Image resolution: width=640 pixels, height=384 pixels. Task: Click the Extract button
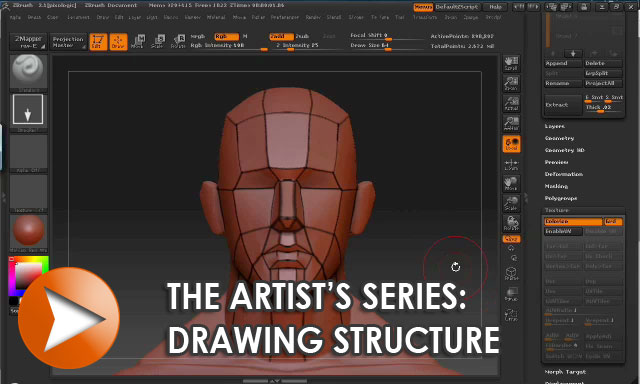click(x=563, y=104)
